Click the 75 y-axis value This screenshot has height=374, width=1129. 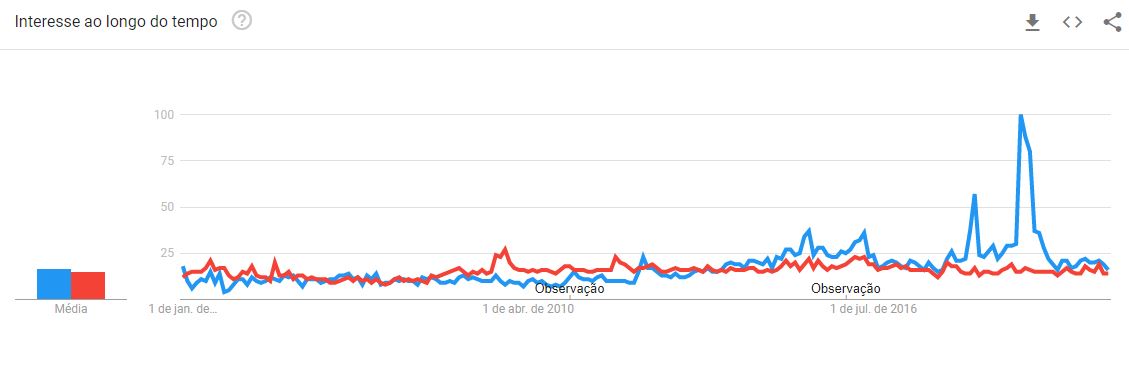tap(168, 161)
